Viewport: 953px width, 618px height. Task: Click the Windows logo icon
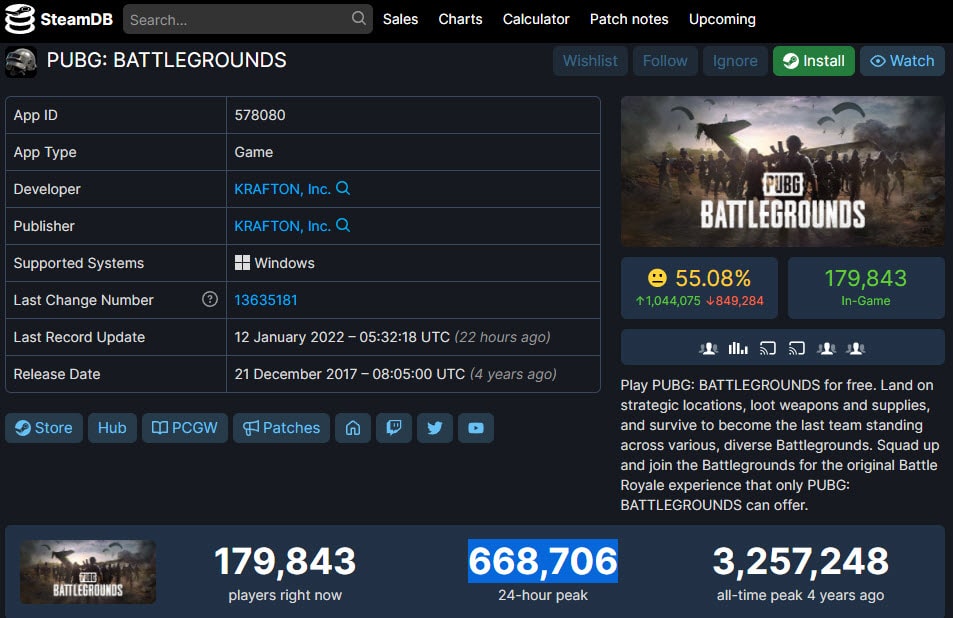pyautogui.click(x=242, y=263)
